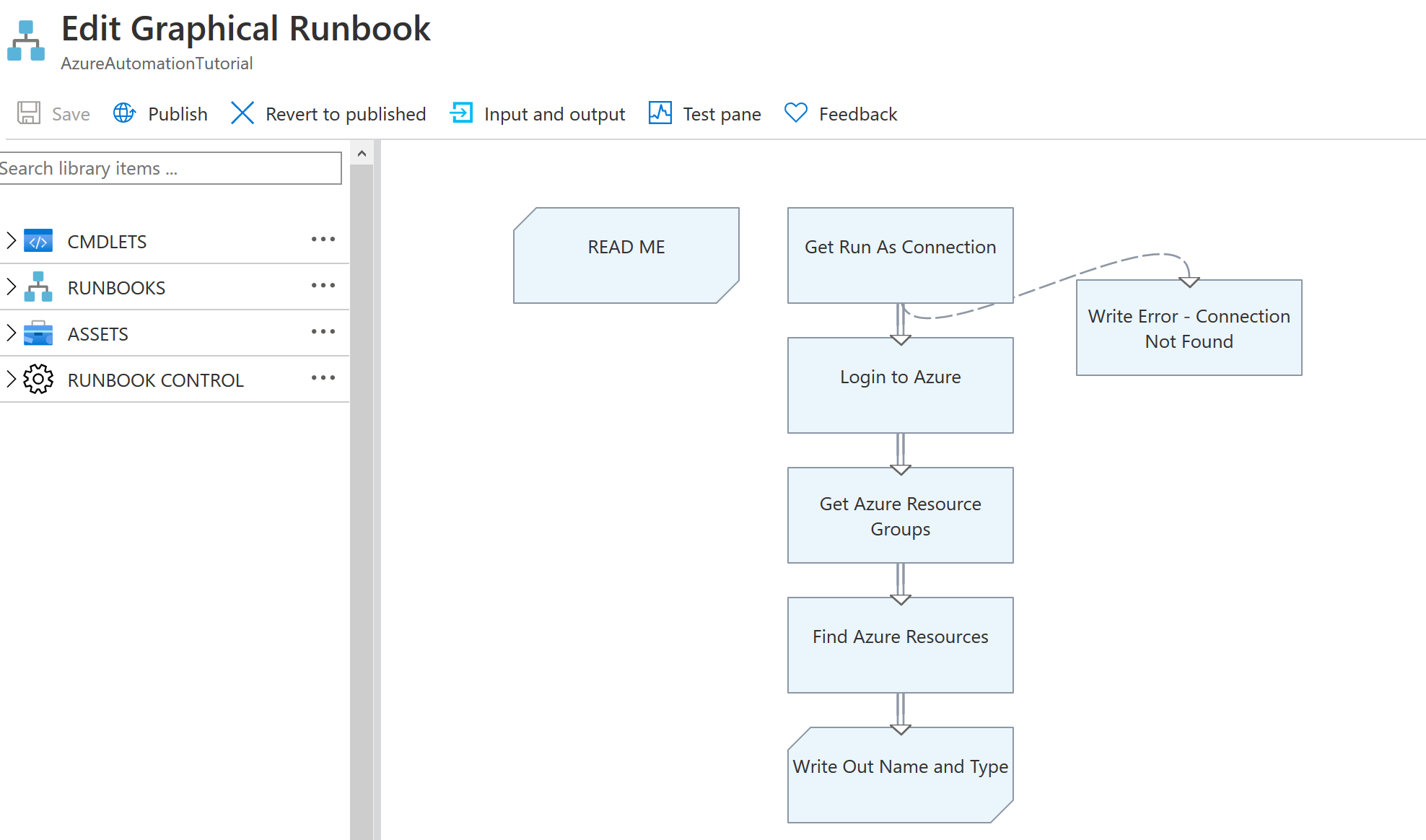
Task: Expand the CMDLETS tree node chevron
Action: click(x=11, y=241)
